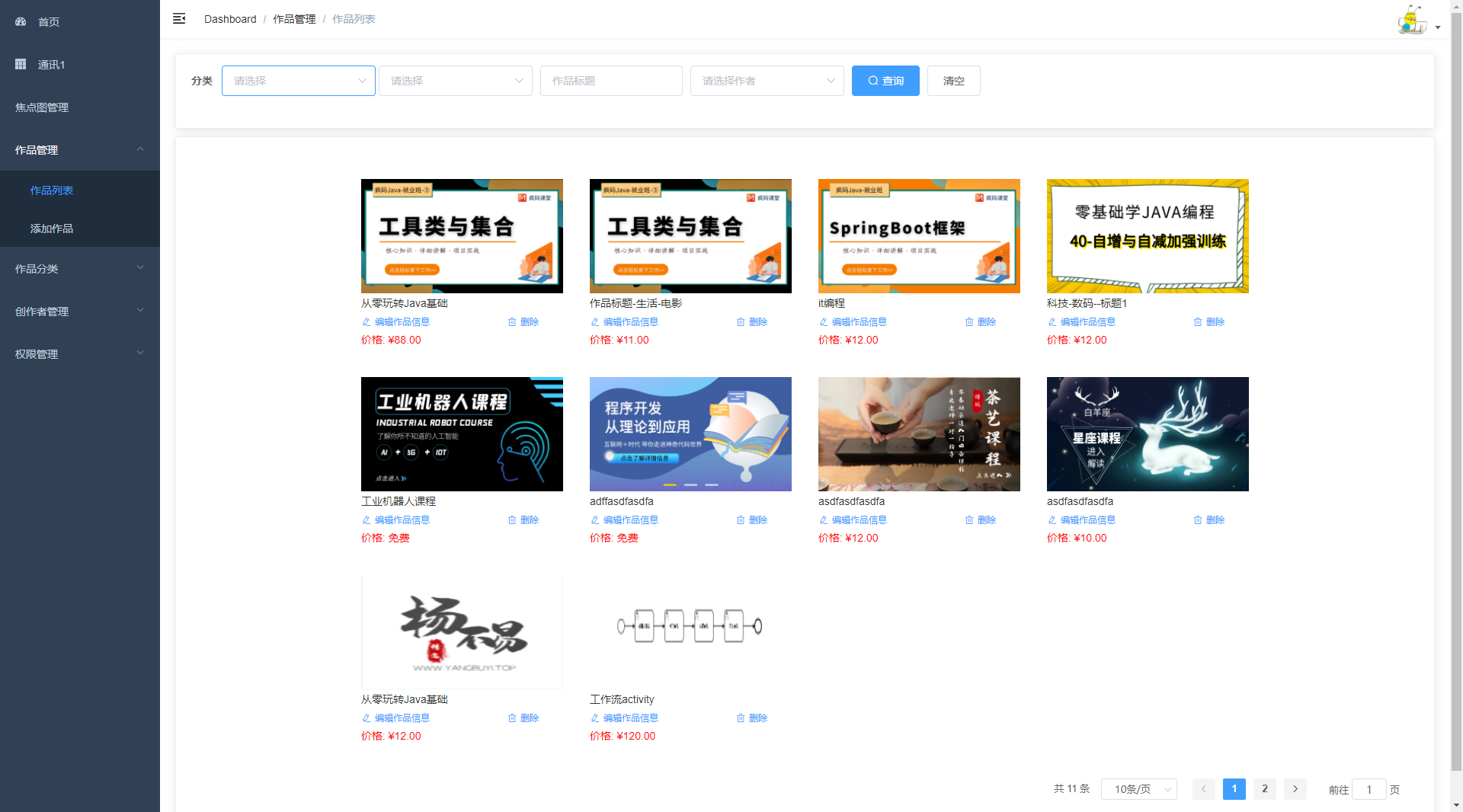The width and height of the screenshot is (1463, 812).
Task: Click trash icon for 从零玩转Java基础 priced ¥12.00
Action: tap(512, 718)
